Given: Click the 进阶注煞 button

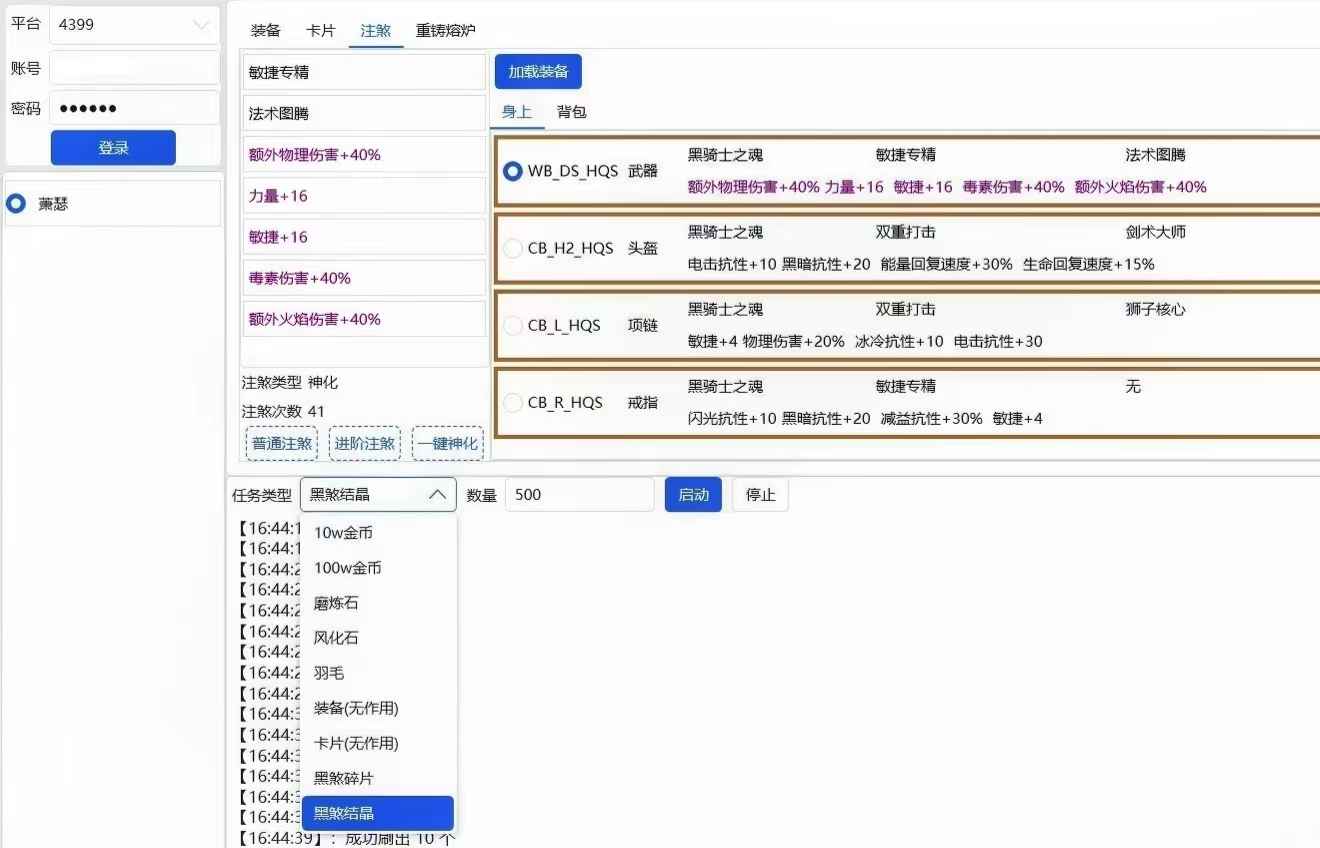Looking at the screenshot, I should [364, 443].
